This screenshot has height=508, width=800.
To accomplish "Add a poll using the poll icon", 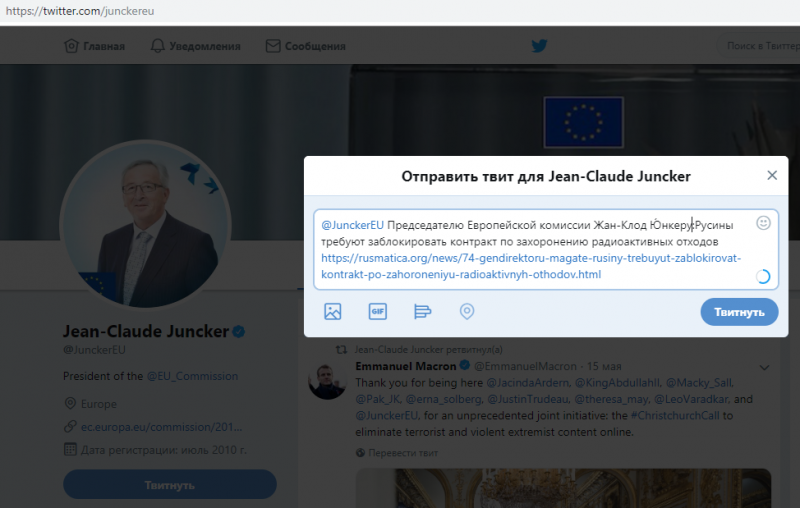I will tap(422, 311).
